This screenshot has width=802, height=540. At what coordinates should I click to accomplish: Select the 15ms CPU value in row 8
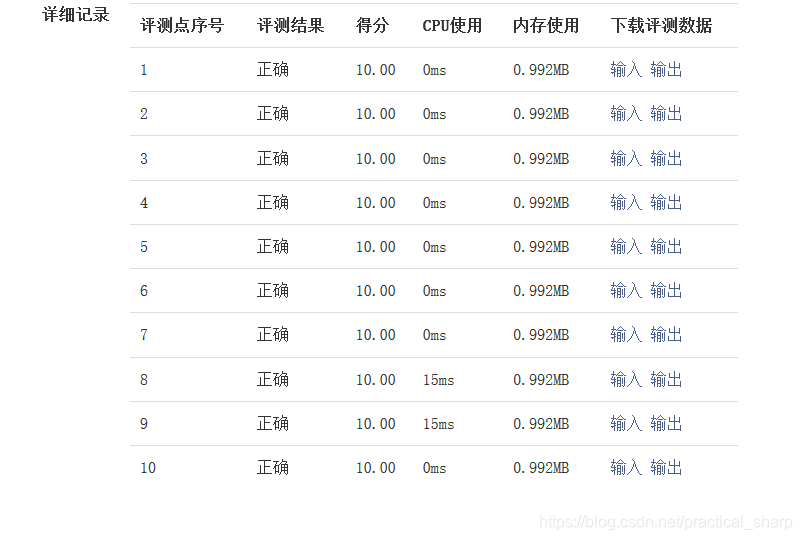pos(438,380)
